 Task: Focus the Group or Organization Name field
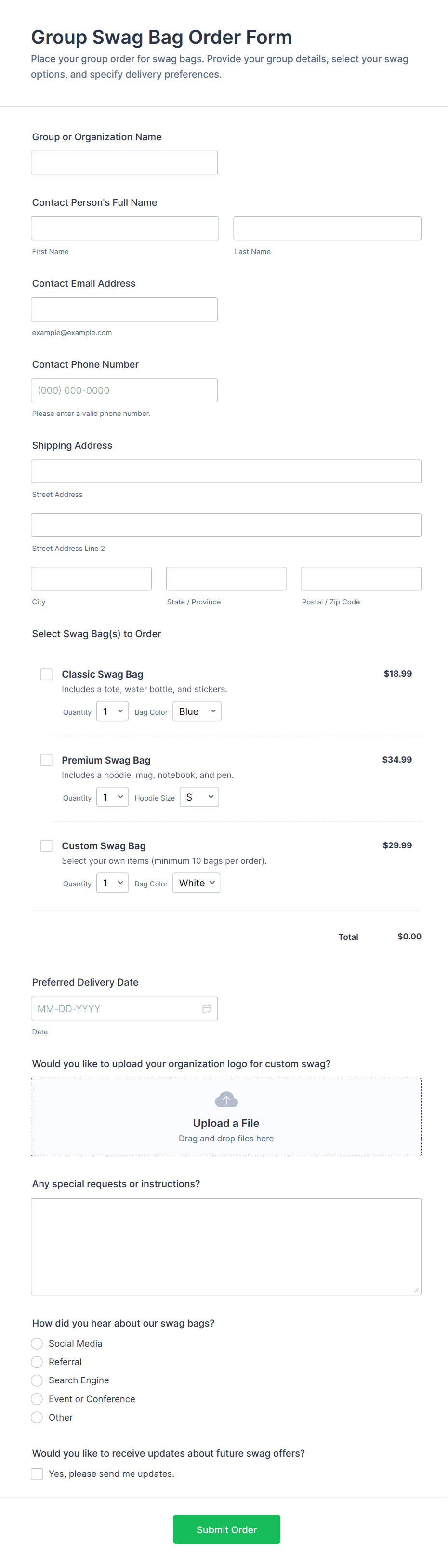[x=124, y=163]
